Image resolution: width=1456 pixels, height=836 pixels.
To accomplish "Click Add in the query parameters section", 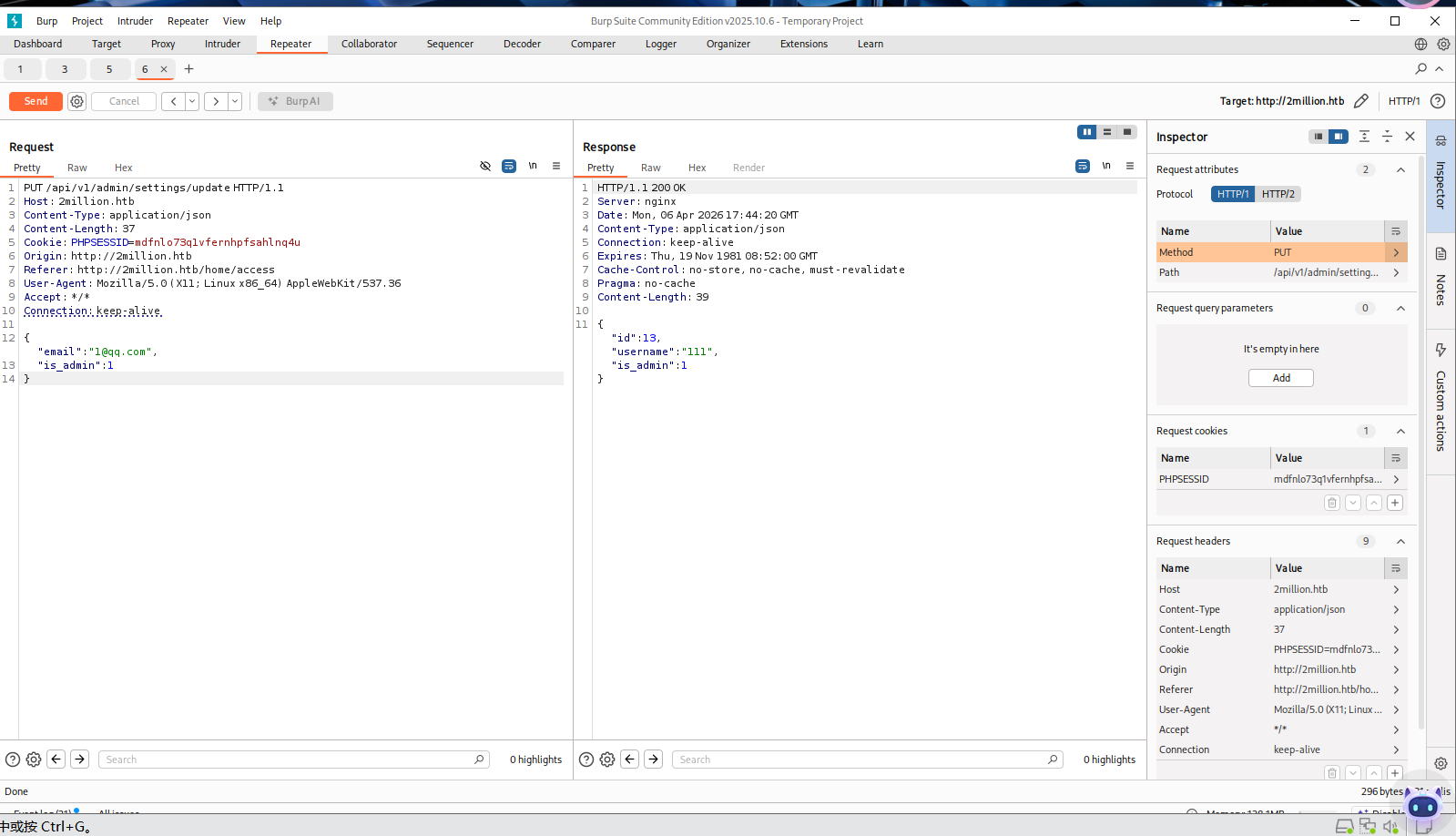I will [x=1280, y=378].
